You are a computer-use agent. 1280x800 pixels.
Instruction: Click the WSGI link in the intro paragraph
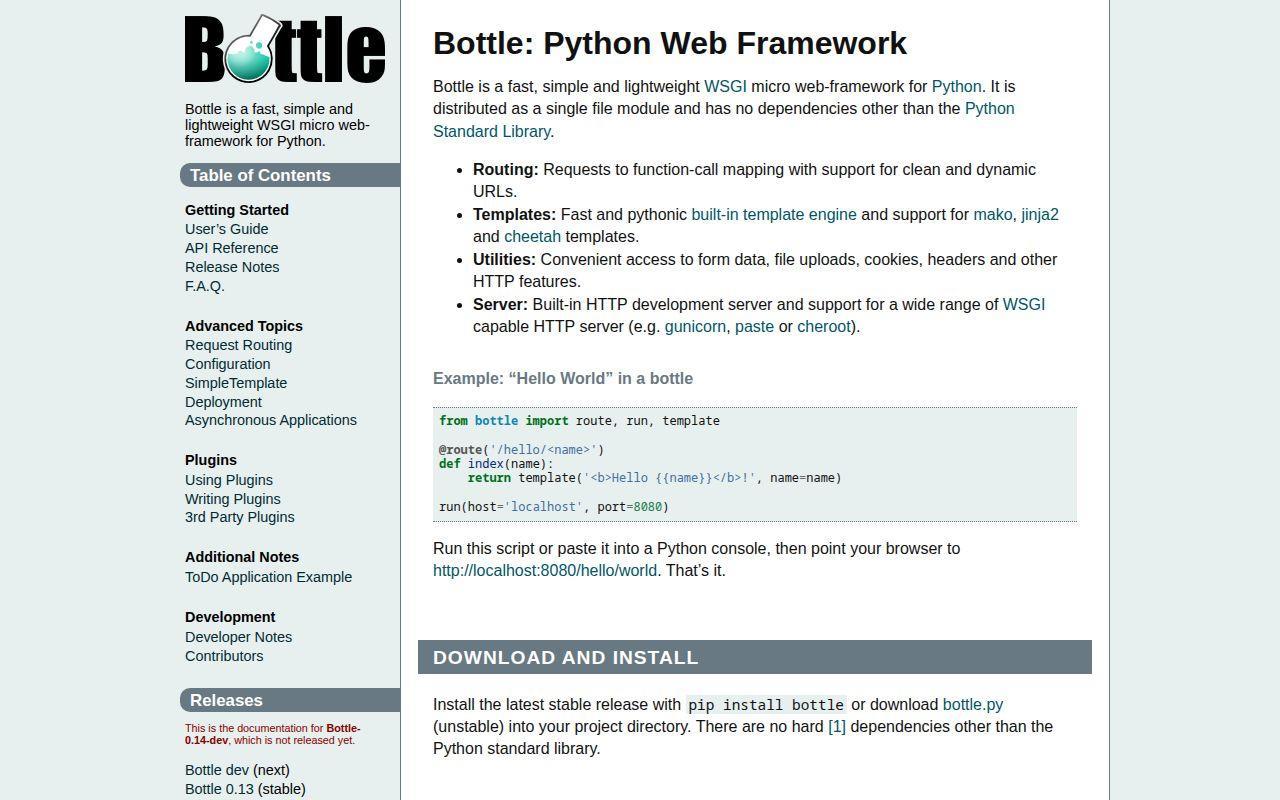[x=725, y=87]
